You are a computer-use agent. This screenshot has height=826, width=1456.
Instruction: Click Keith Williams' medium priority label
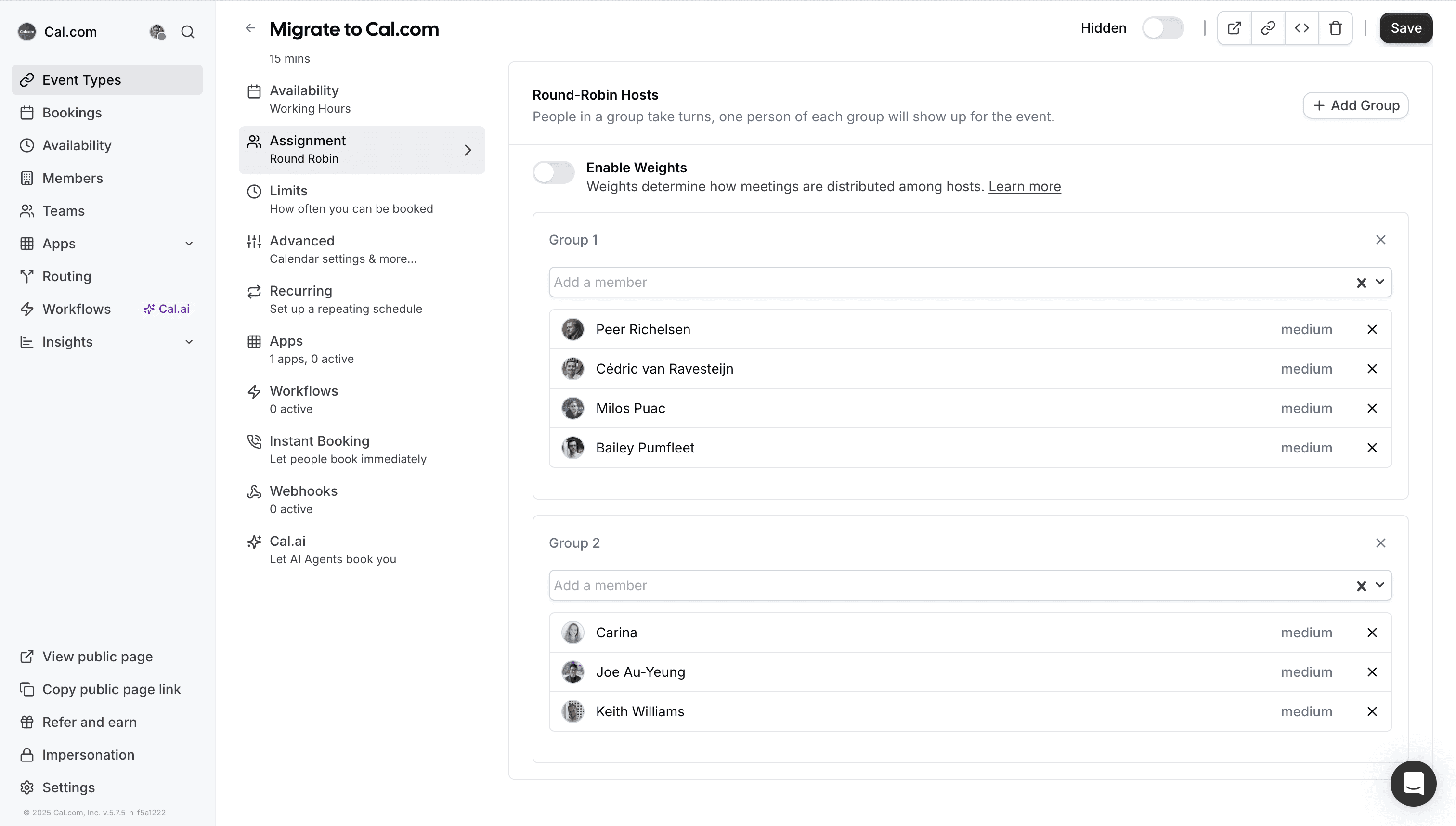tap(1306, 711)
